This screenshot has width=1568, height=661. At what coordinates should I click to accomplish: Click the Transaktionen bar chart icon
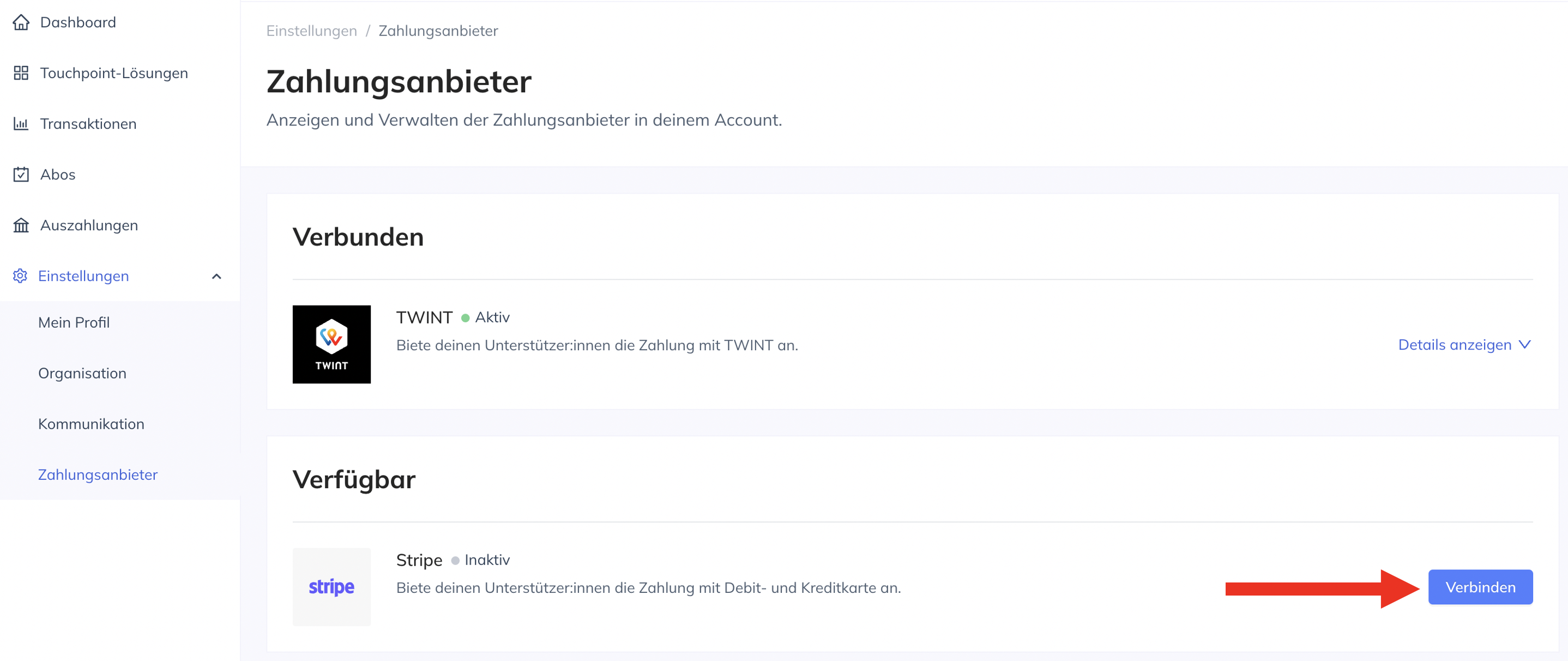pyautogui.click(x=21, y=124)
